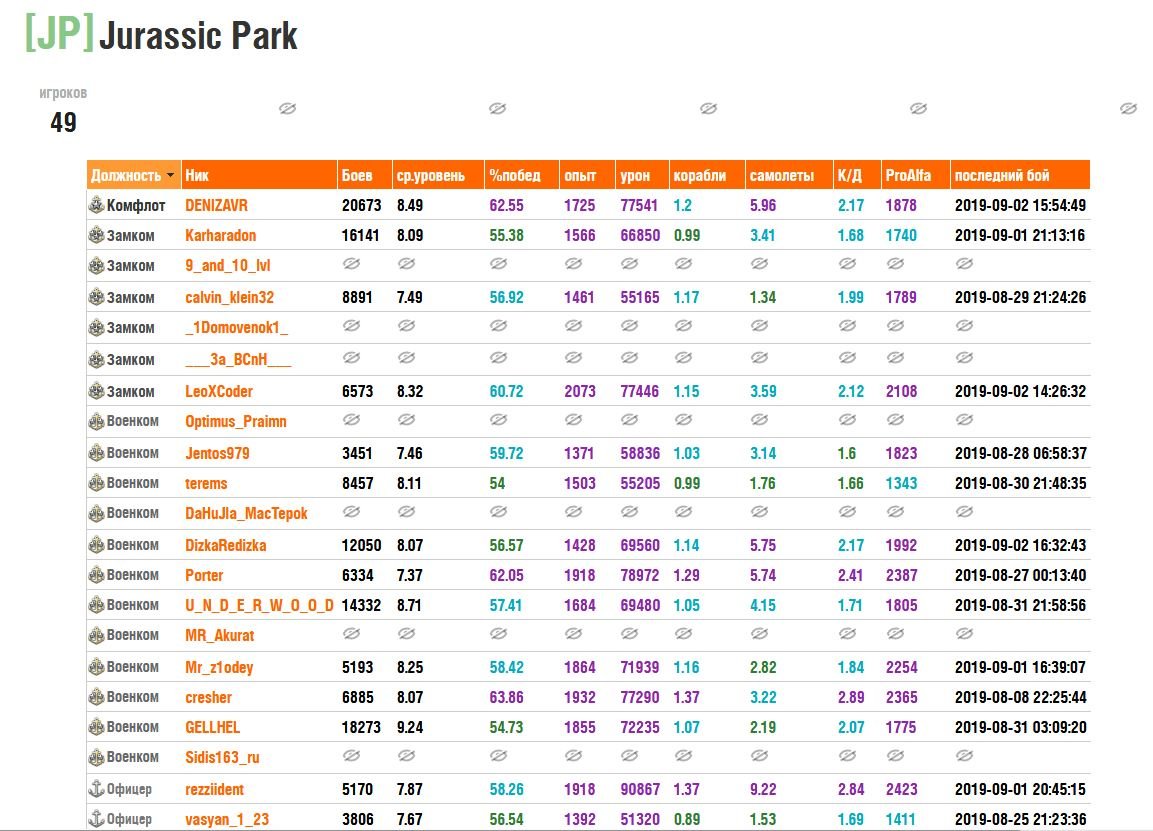Toggle the third hidden-stat eye in summary row
This screenshot has height=831, width=1153.
pyautogui.click(x=708, y=109)
